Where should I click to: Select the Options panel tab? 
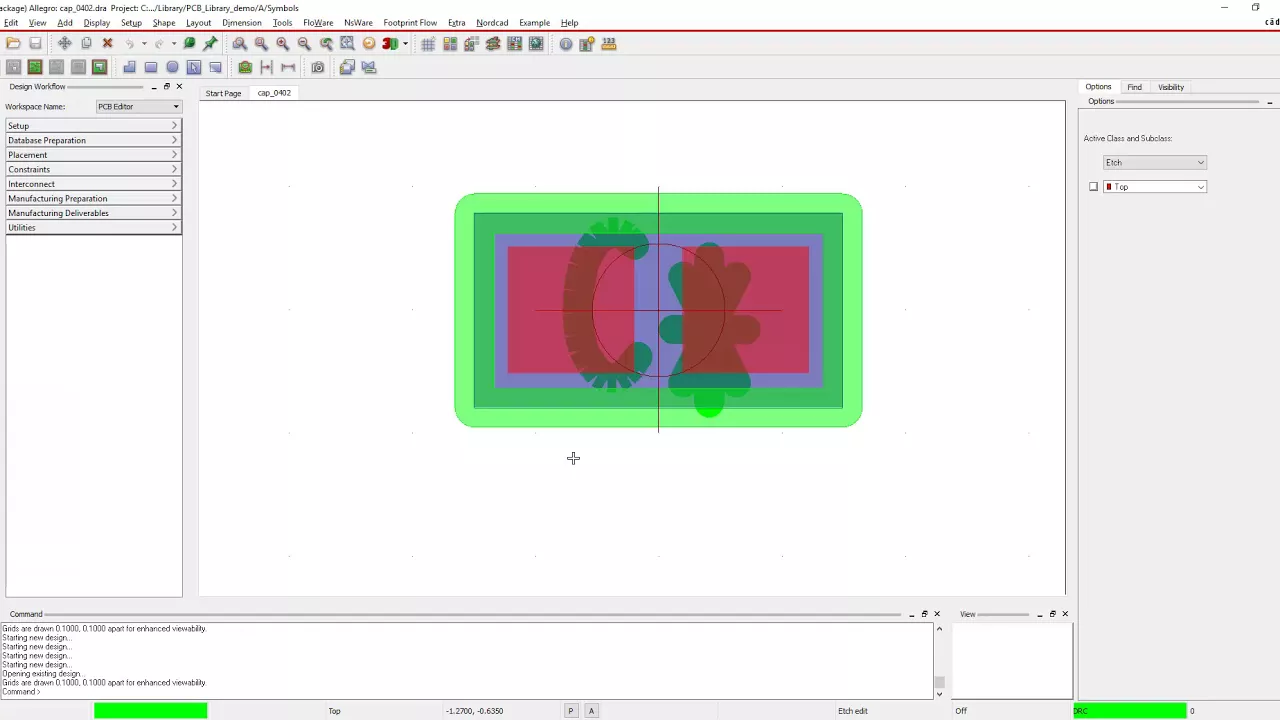coord(1098,87)
